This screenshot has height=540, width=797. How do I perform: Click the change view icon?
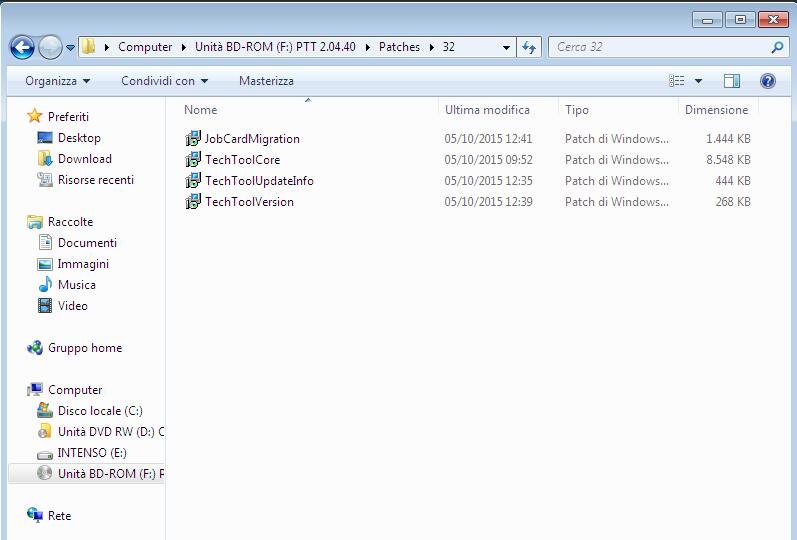[x=677, y=80]
